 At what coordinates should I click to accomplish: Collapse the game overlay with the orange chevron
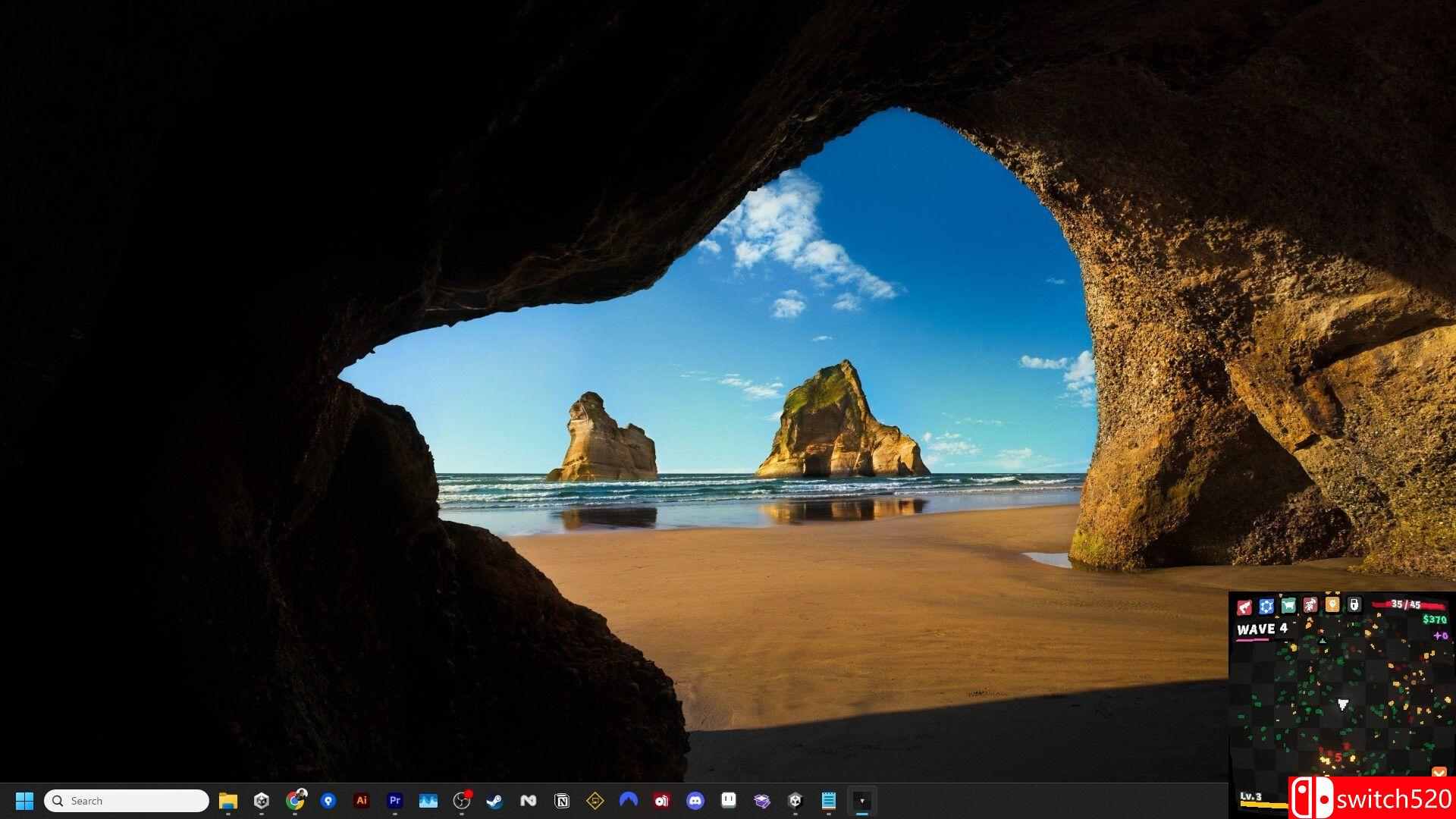(1439, 771)
